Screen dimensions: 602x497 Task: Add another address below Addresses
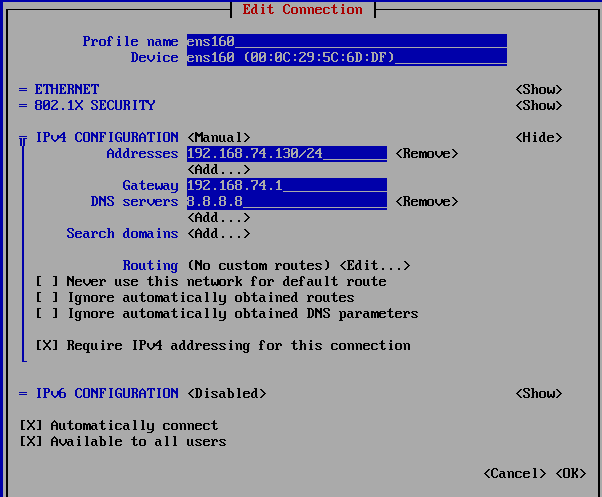(x=218, y=170)
